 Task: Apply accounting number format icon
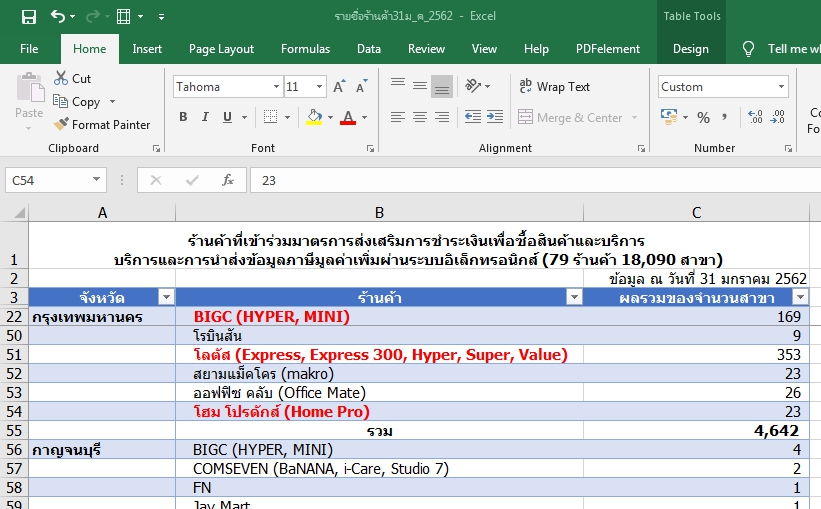pyautogui.click(x=669, y=117)
